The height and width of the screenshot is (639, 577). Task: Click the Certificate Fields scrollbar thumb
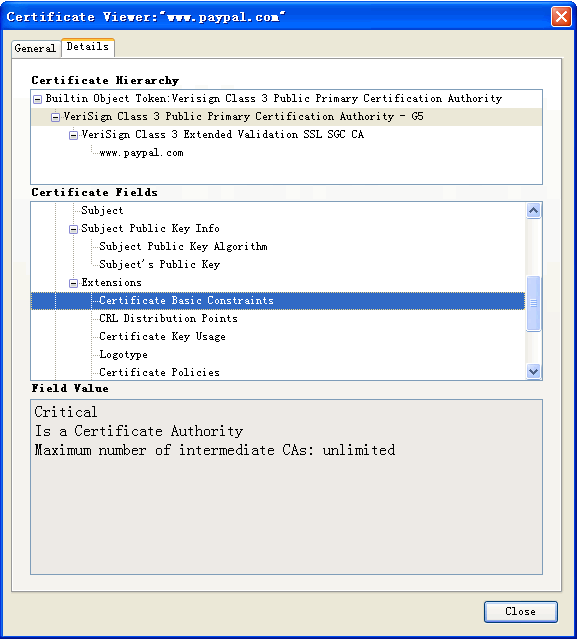pos(533,304)
